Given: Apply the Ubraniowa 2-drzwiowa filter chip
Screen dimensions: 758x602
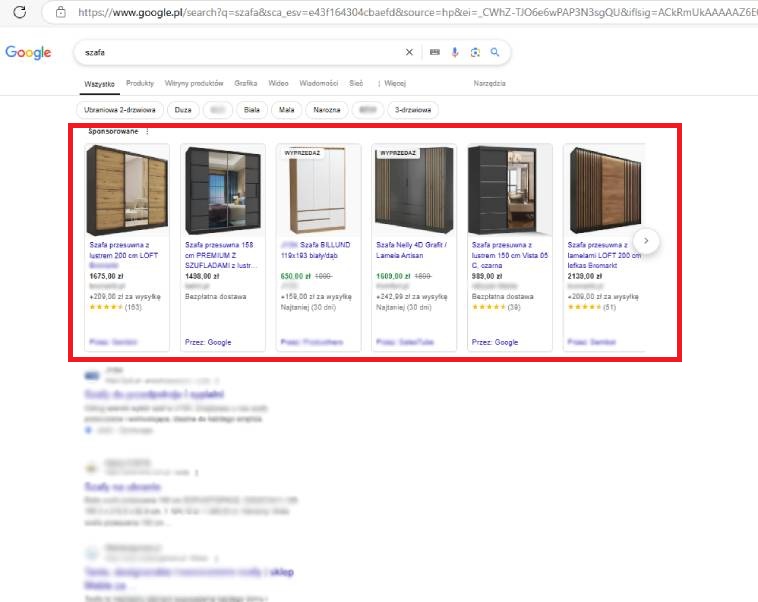Looking at the screenshot, I should tap(120, 110).
